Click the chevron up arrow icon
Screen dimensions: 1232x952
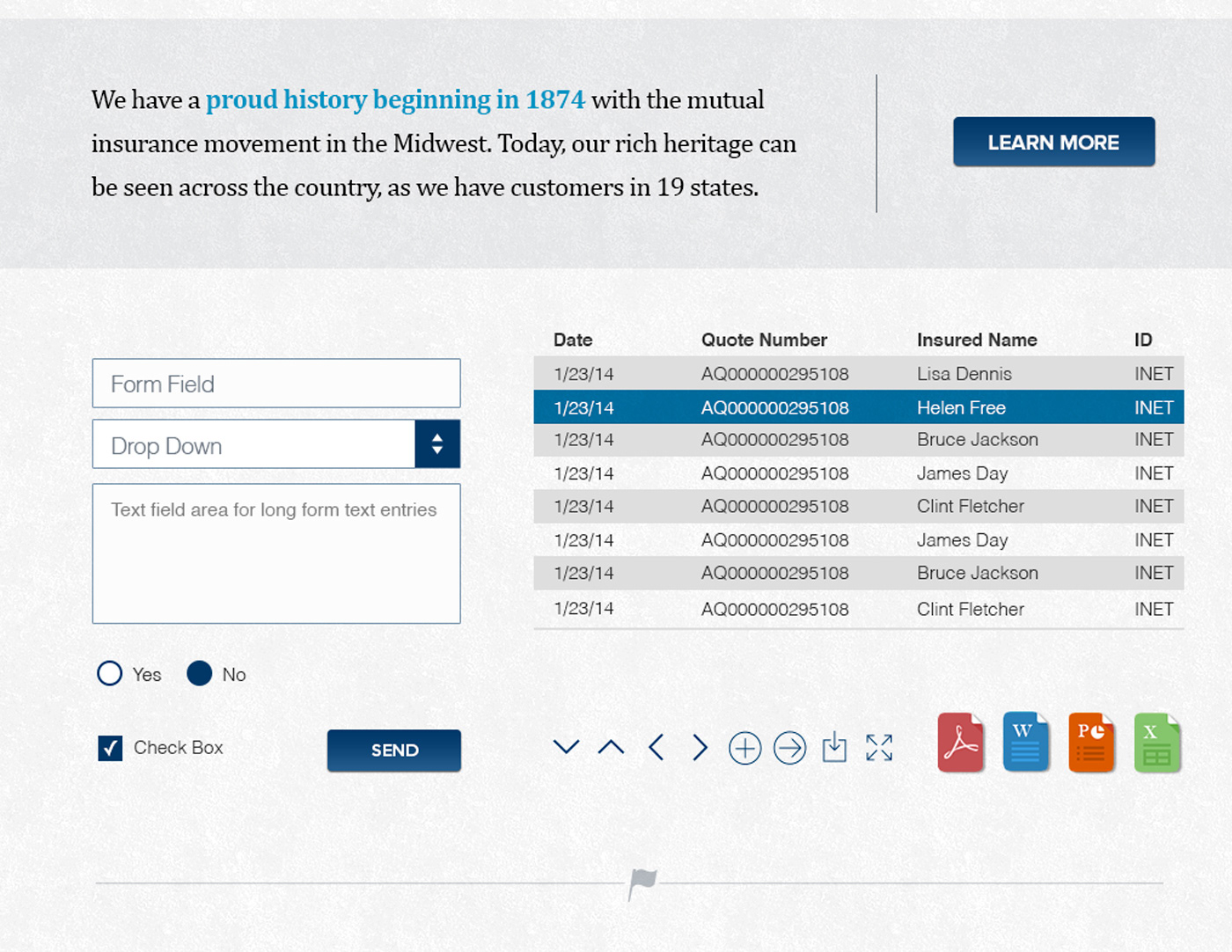[x=611, y=747]
